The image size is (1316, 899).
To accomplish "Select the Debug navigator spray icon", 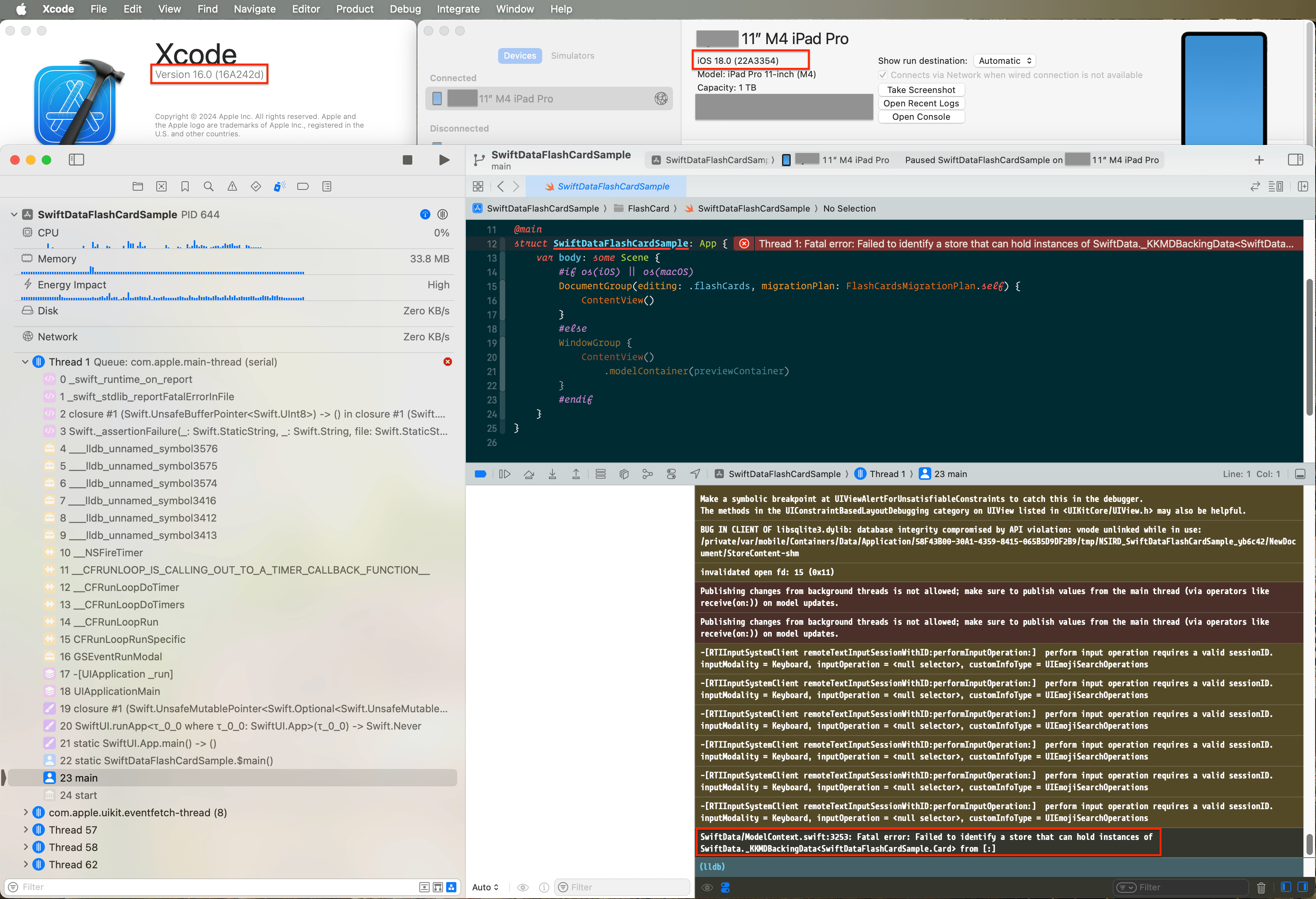I will (x=279, y=186).
